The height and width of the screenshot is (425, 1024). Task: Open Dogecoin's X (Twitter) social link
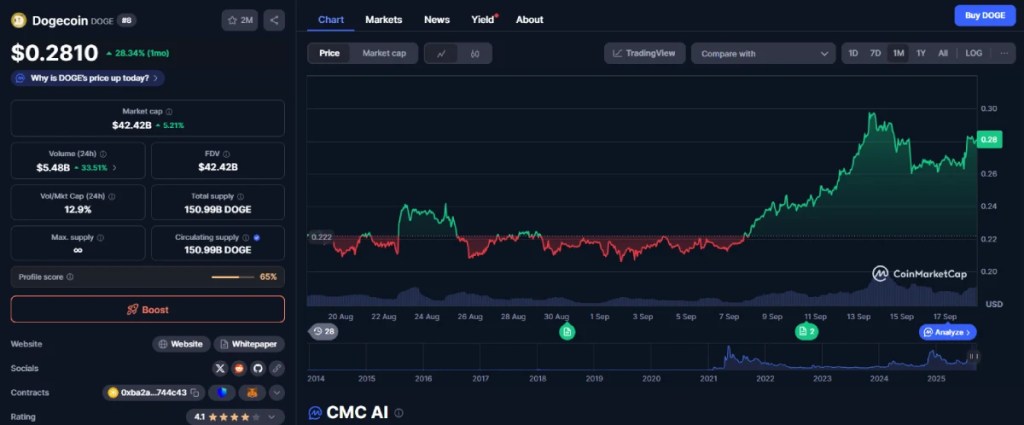click(x=221, y=368)
